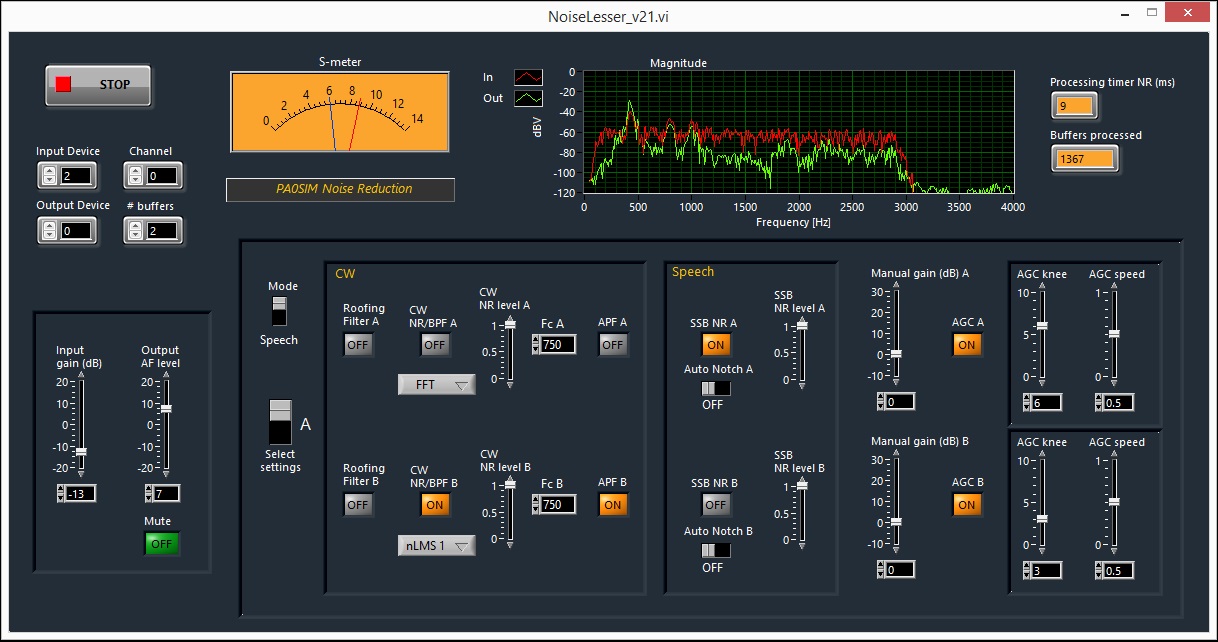
Task: Open the nLMS 1 algorithm dropdown
Action: tap(437, 546)
